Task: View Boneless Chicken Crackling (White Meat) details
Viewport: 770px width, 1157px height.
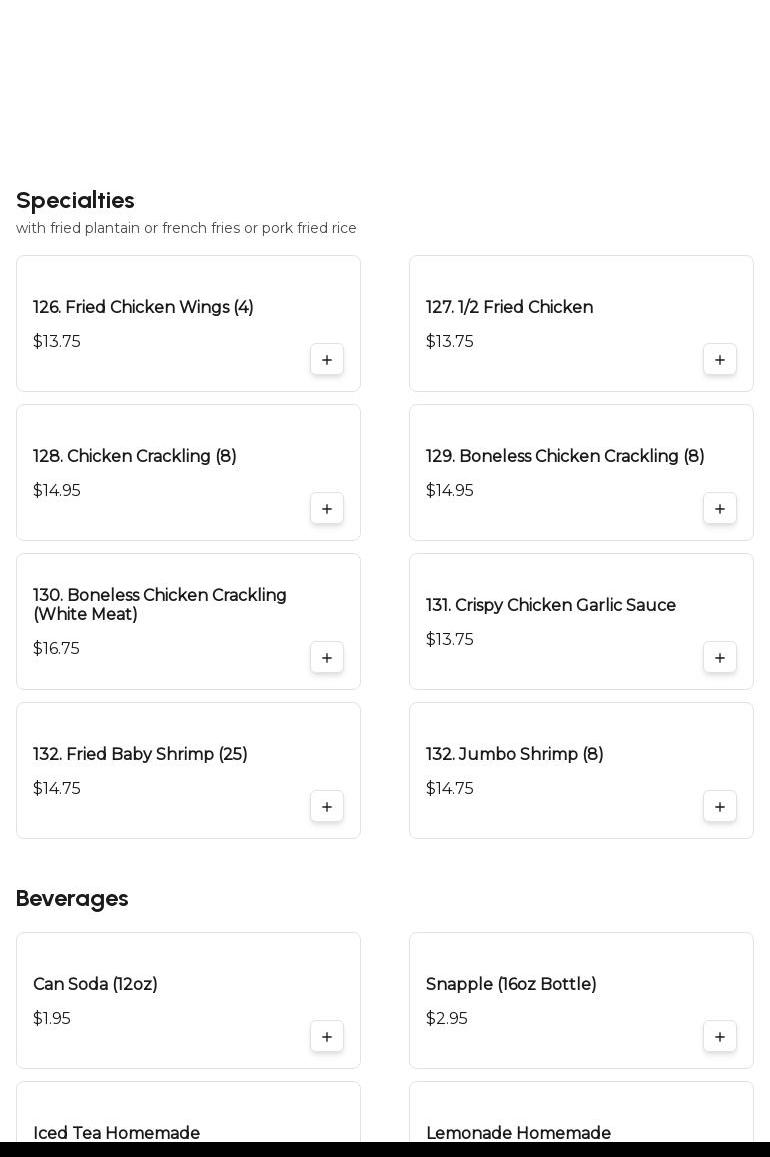Action: point(160,605)
